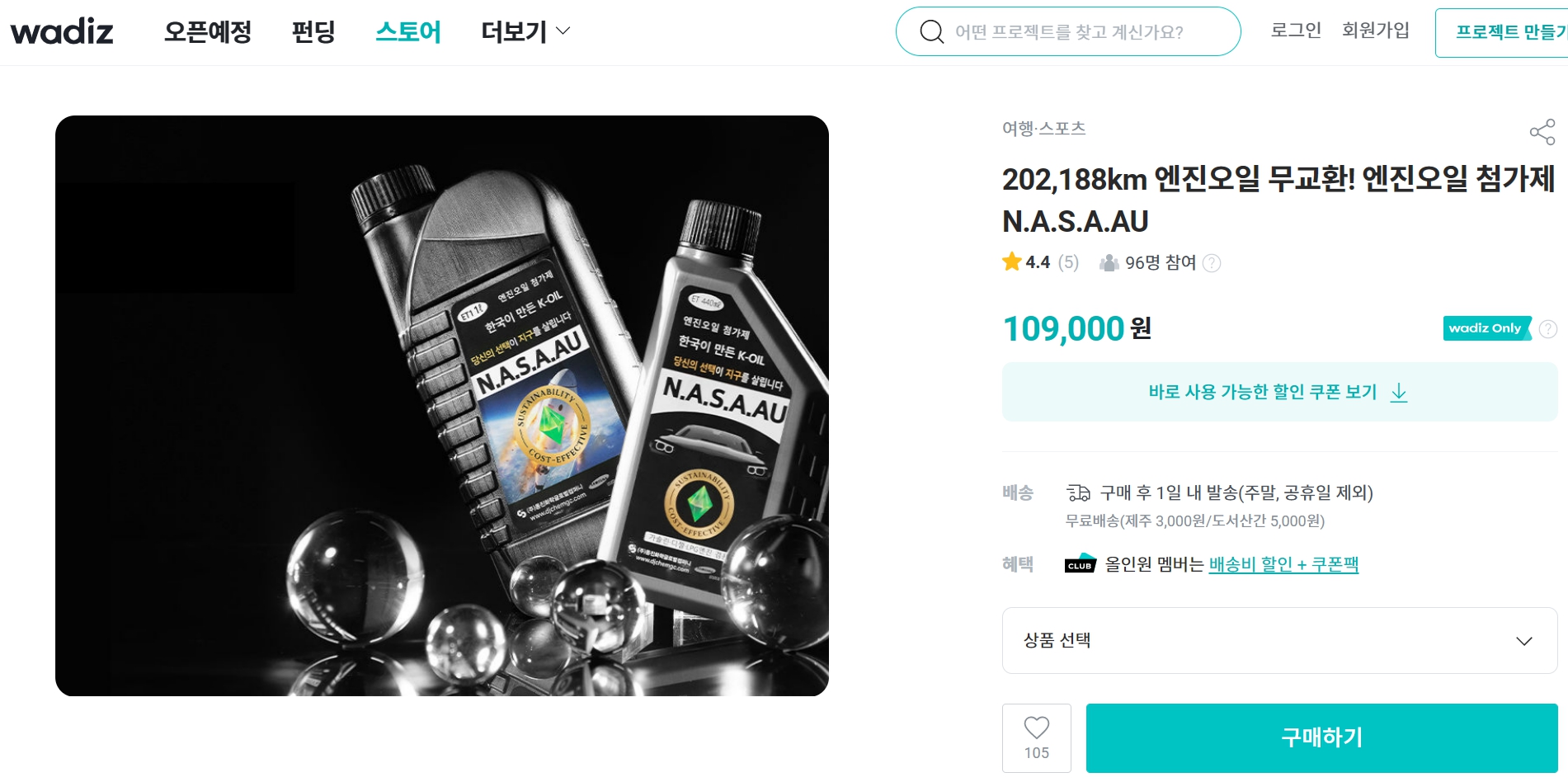The height and width of the screenshot is (782, 1568).
Task: Click the N.A.S.A.AU product image
Action: click(442, 406)
